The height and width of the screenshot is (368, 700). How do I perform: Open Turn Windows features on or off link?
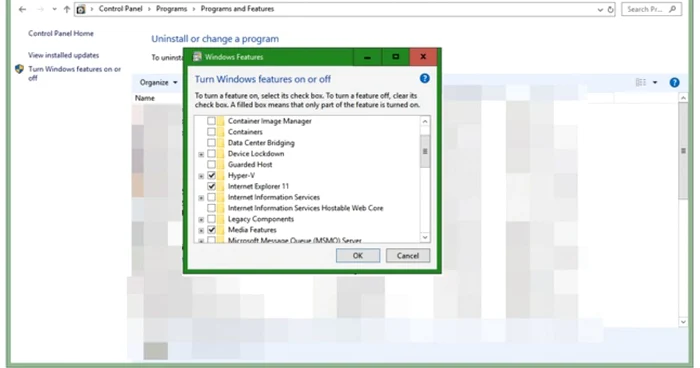pos(75,73)
